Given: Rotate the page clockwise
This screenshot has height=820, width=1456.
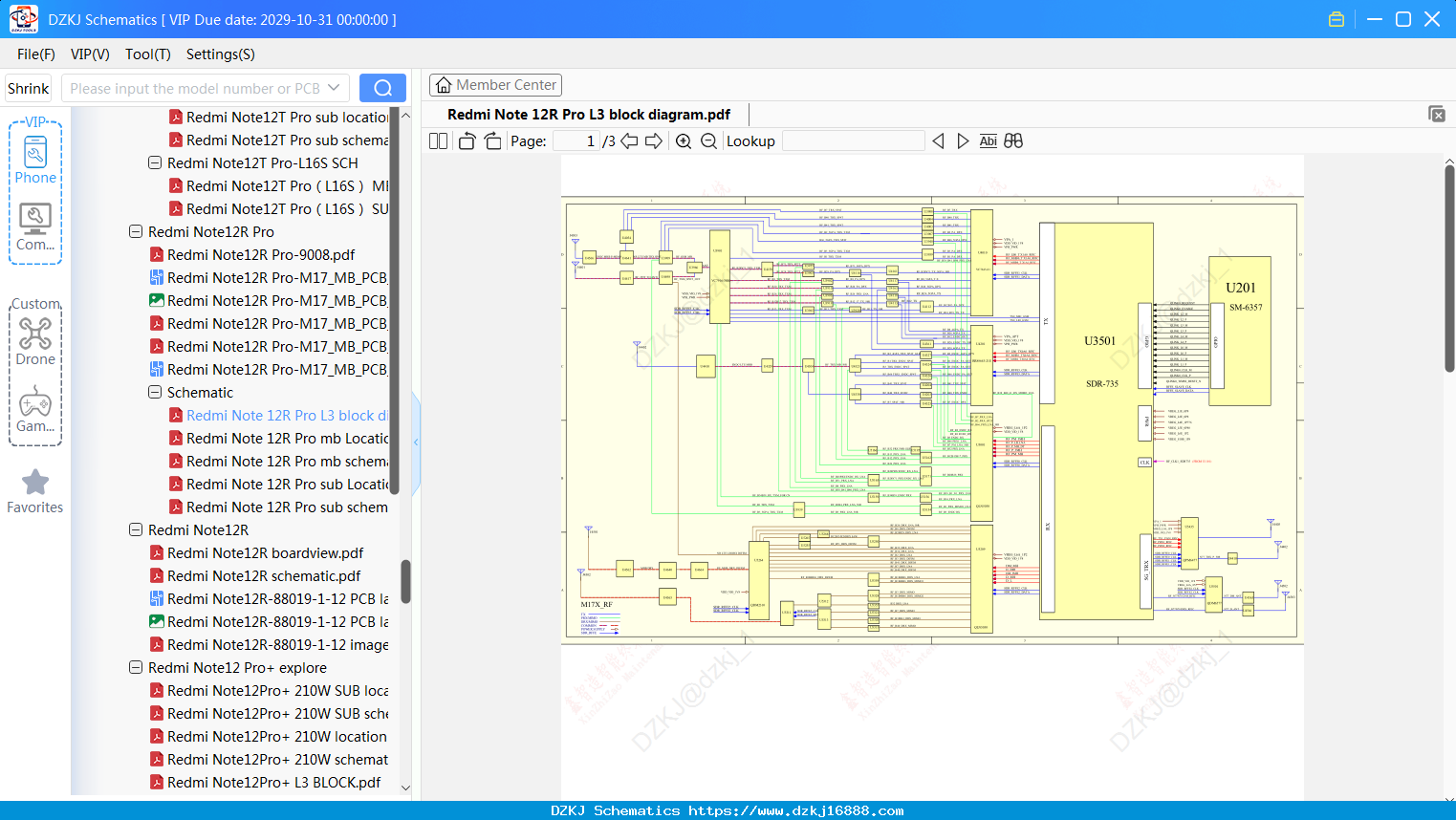Looking at the screenshot, I should coord(492,140).
